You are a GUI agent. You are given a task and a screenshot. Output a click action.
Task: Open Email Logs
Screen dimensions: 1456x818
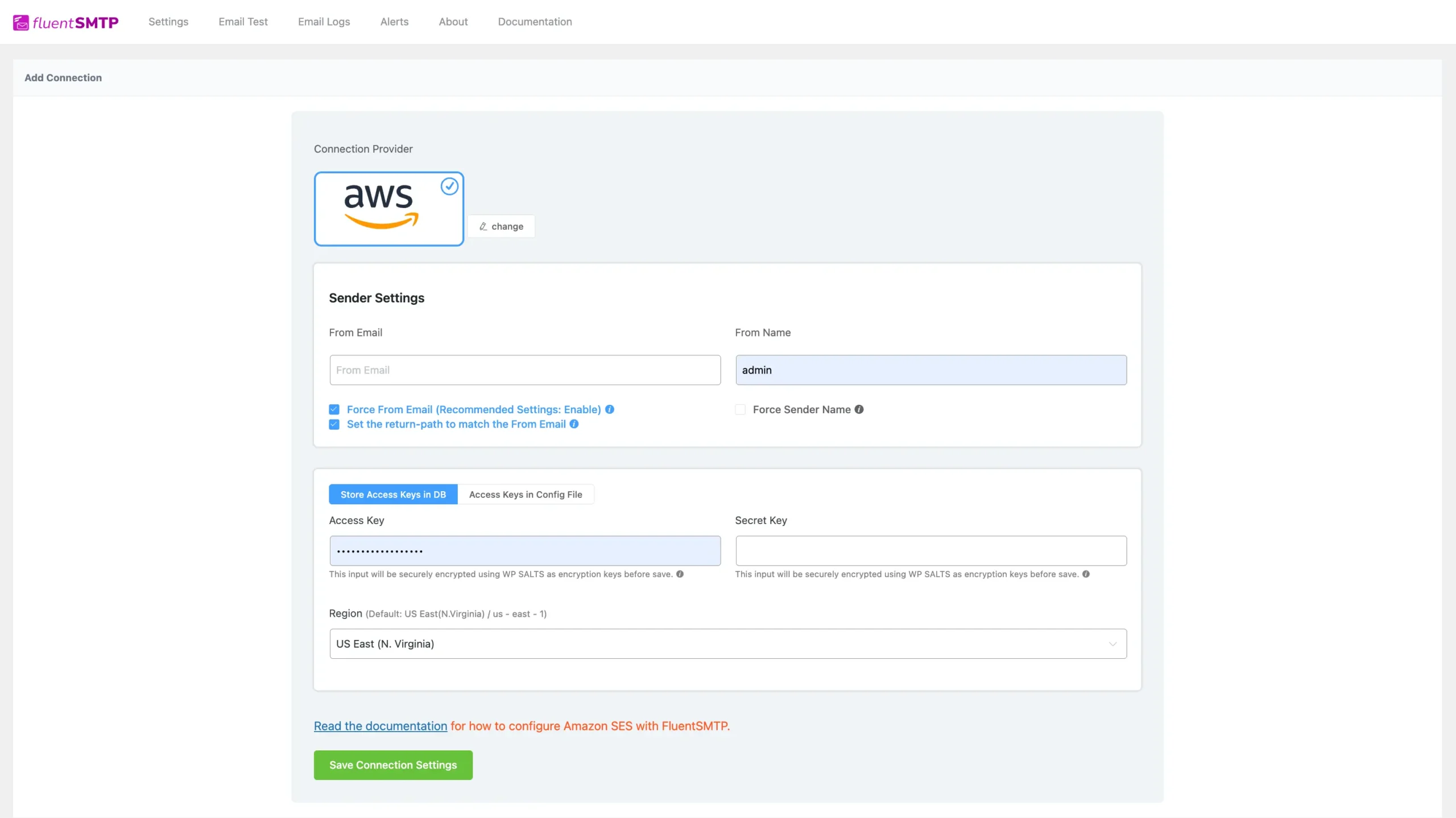pos(324,22)
